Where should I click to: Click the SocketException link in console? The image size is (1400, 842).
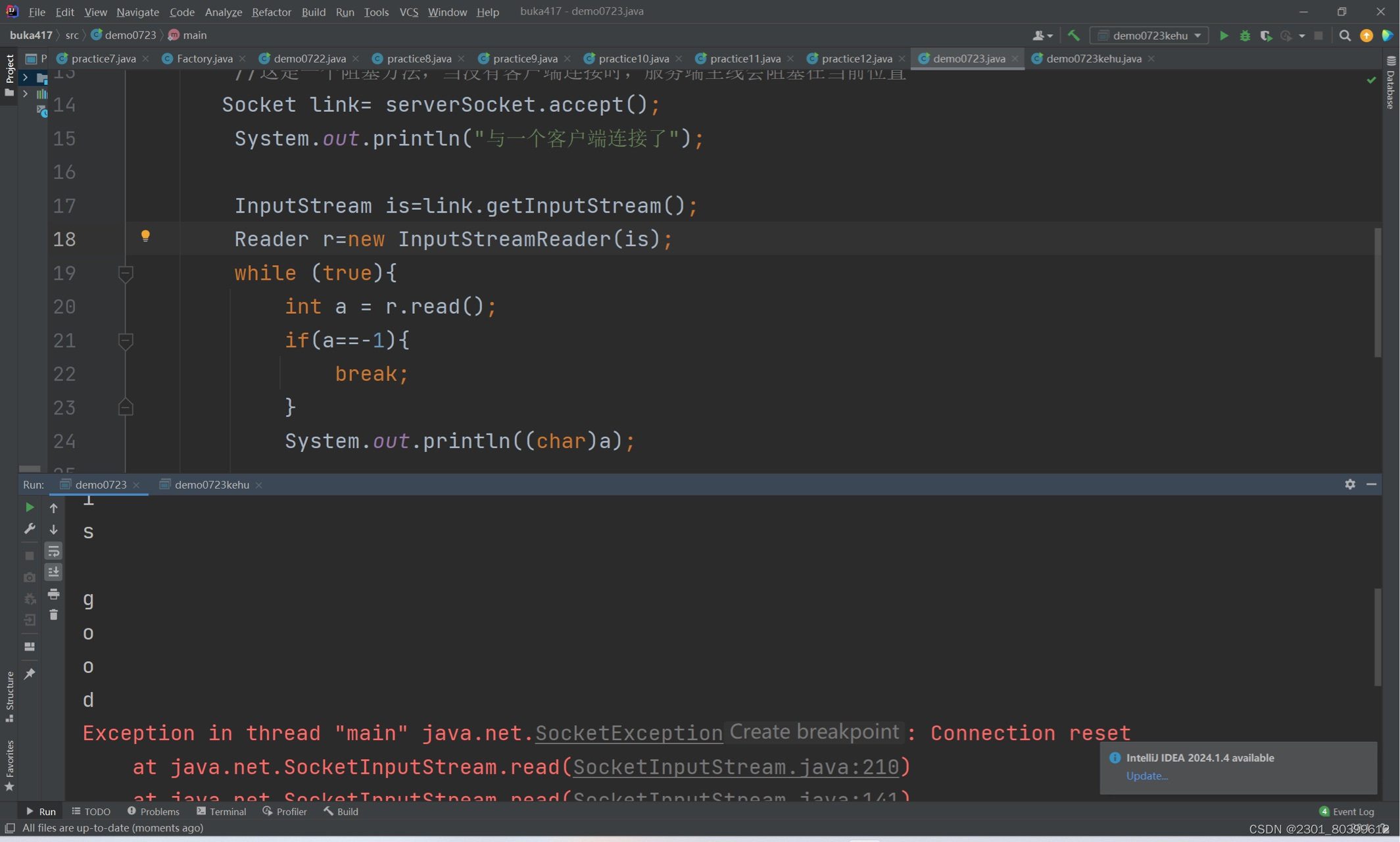[x=629, y=733]
